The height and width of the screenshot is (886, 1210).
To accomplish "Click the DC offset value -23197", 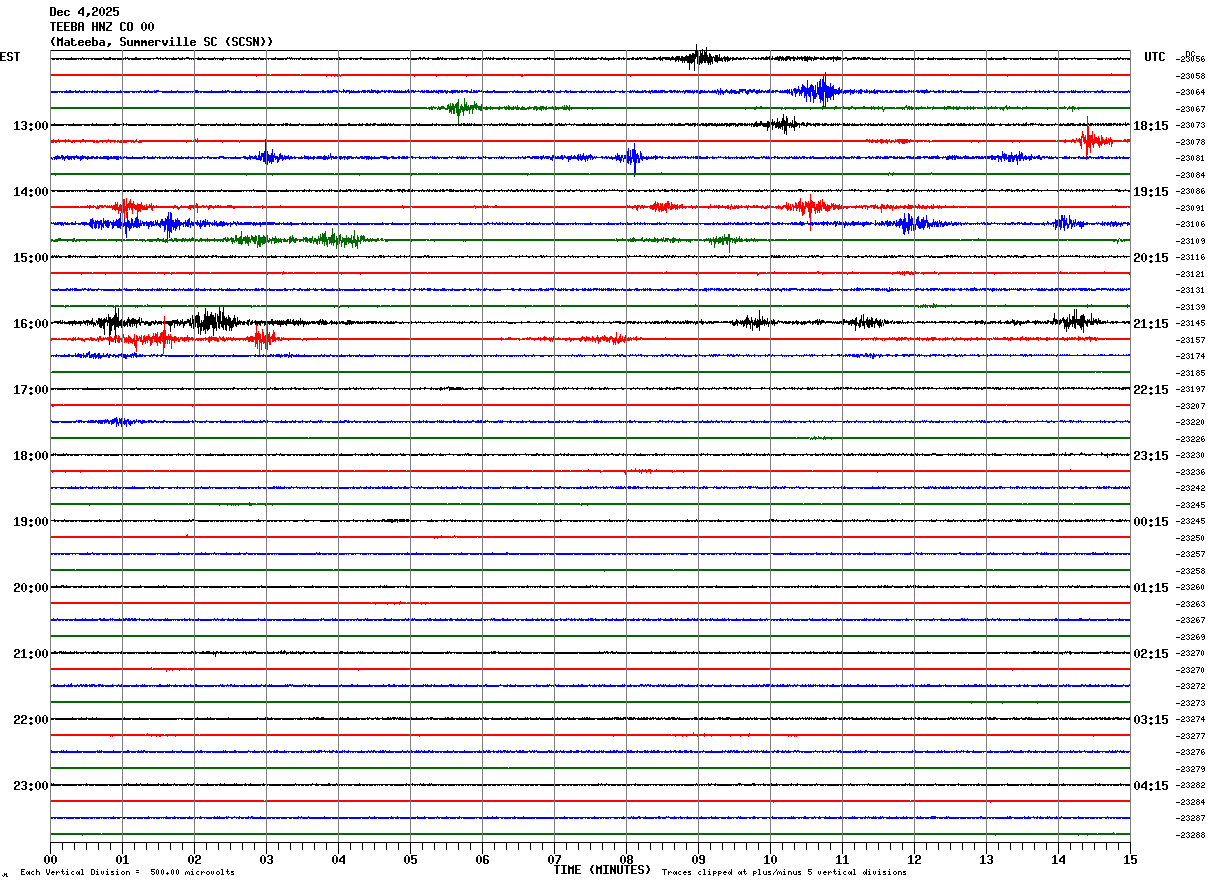I will 1191,389.
